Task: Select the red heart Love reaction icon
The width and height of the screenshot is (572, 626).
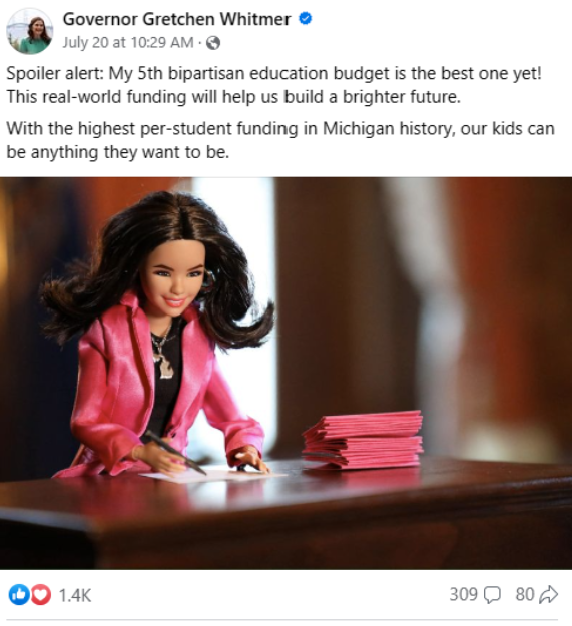Action: coord(40,595)
